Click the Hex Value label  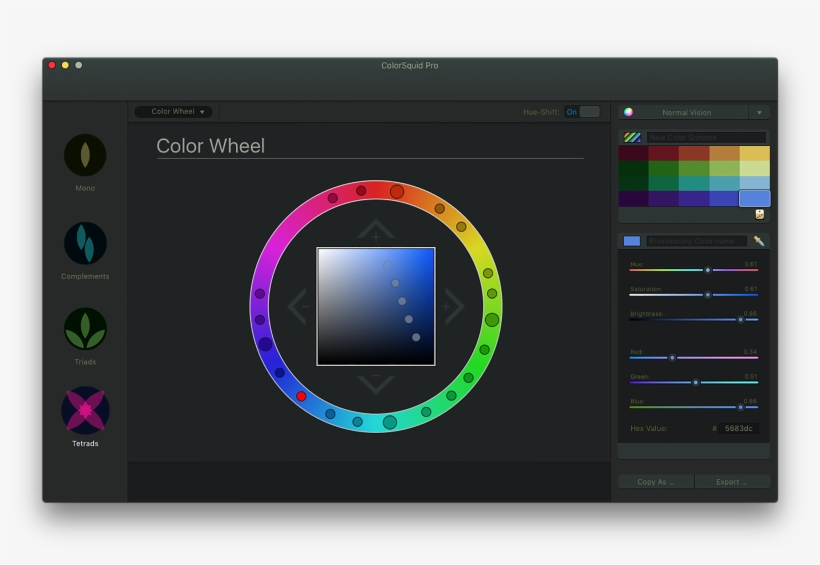pos(648,428)
